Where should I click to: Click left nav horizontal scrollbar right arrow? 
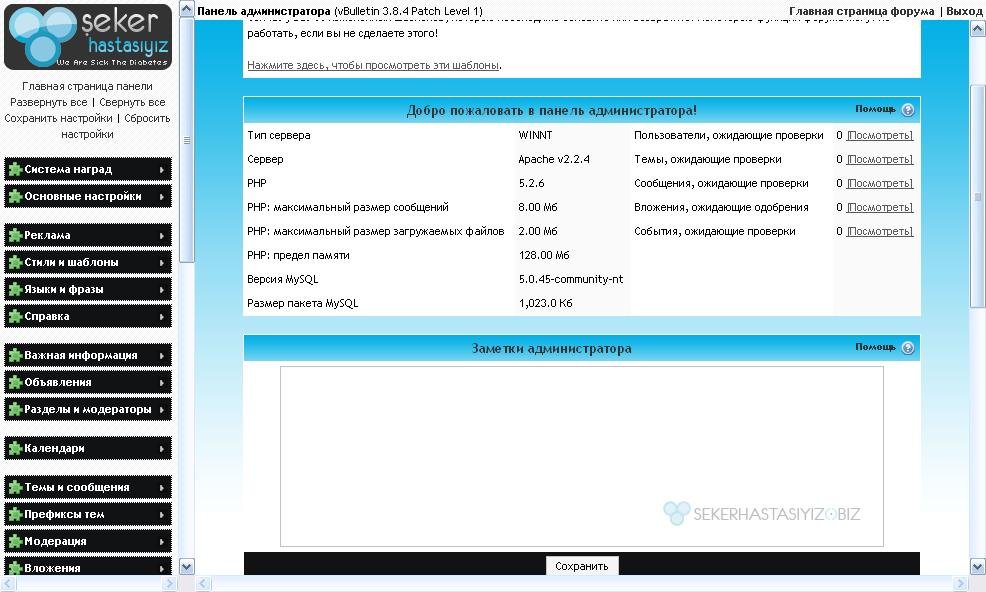pos(169,584)
